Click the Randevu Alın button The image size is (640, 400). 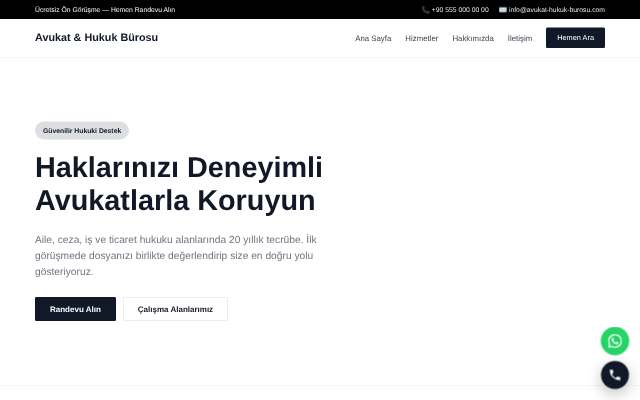(76, 309)
